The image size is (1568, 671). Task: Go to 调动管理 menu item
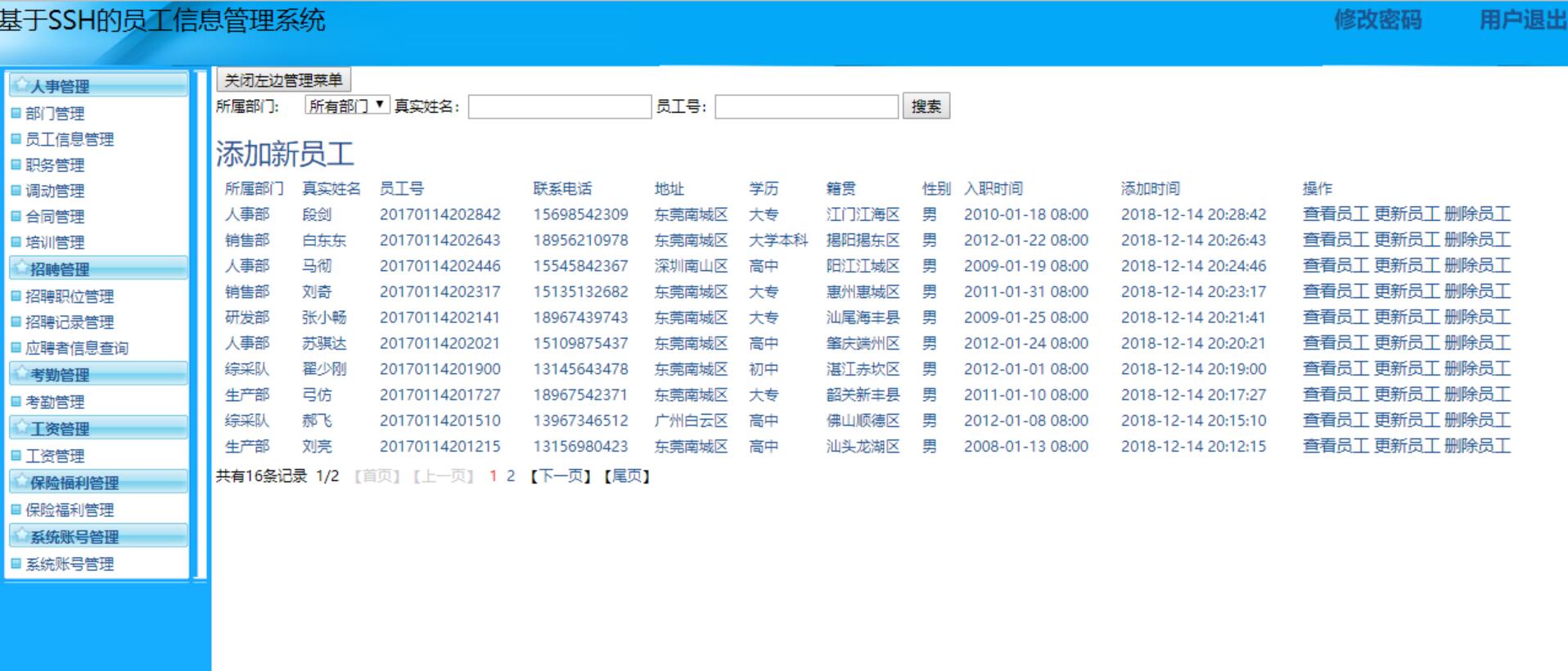coord(55,191)
